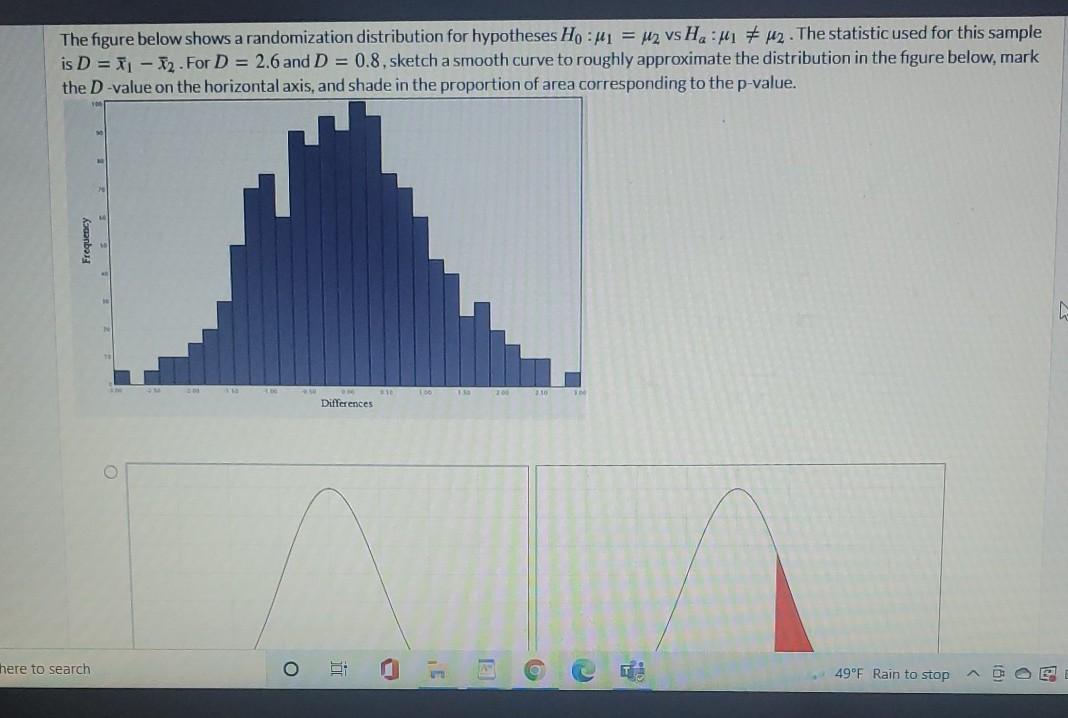Click the 49°F weather widget
Viewport: 1068px width, 718px height.
[x=850, y=674]
